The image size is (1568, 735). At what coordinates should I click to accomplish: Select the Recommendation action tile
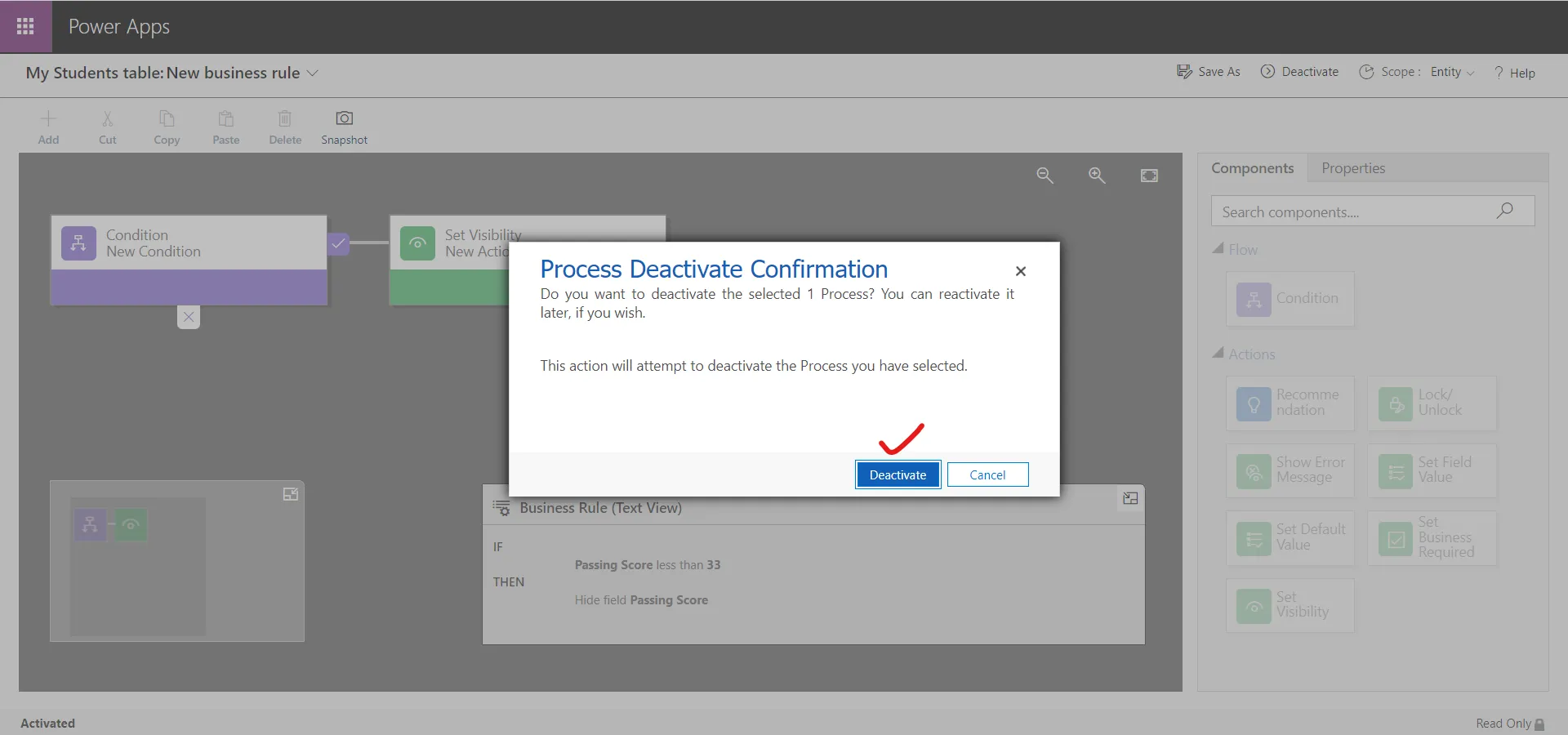coord(1290,403)
